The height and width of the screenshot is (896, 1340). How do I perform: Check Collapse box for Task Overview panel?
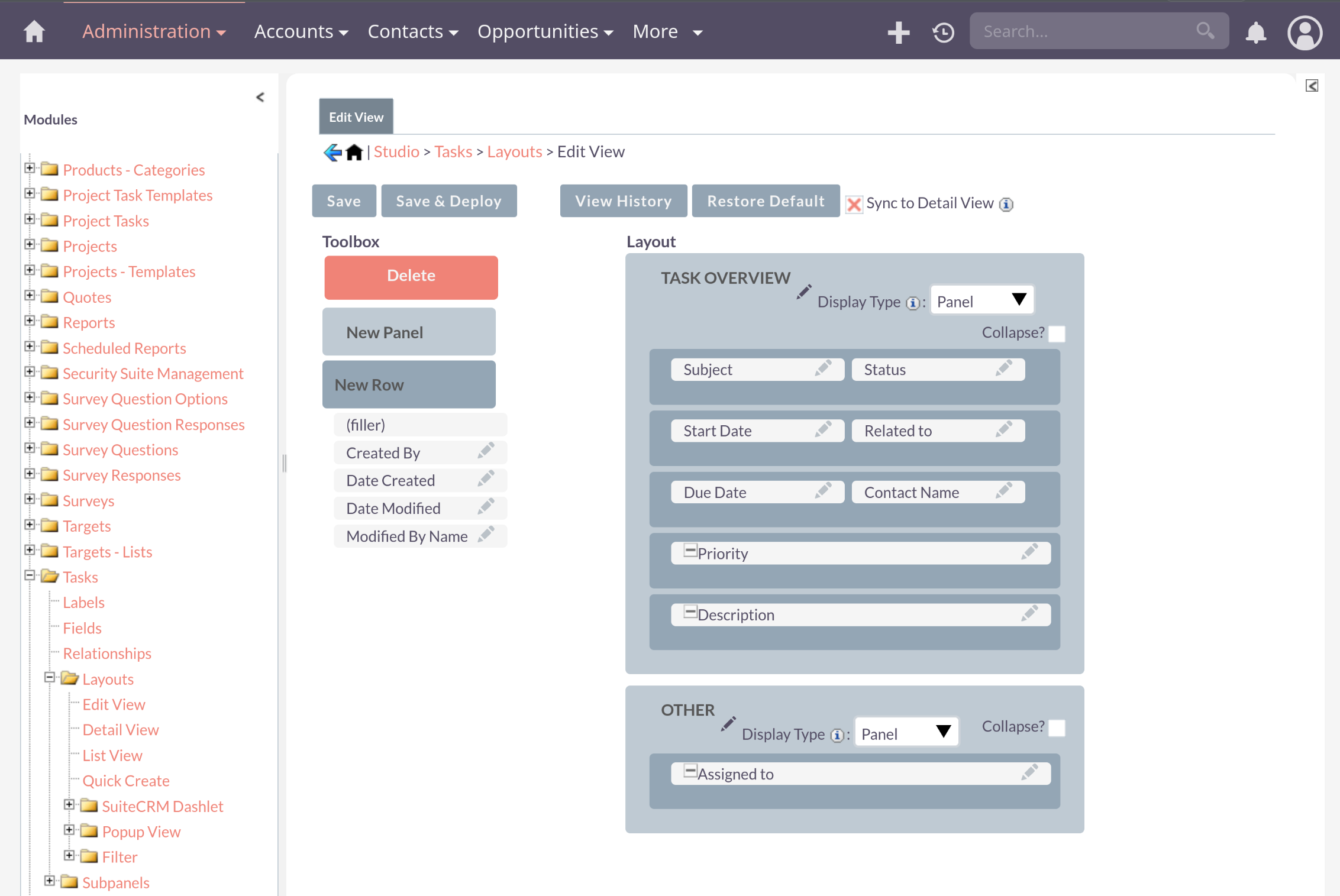point(1057,334)
